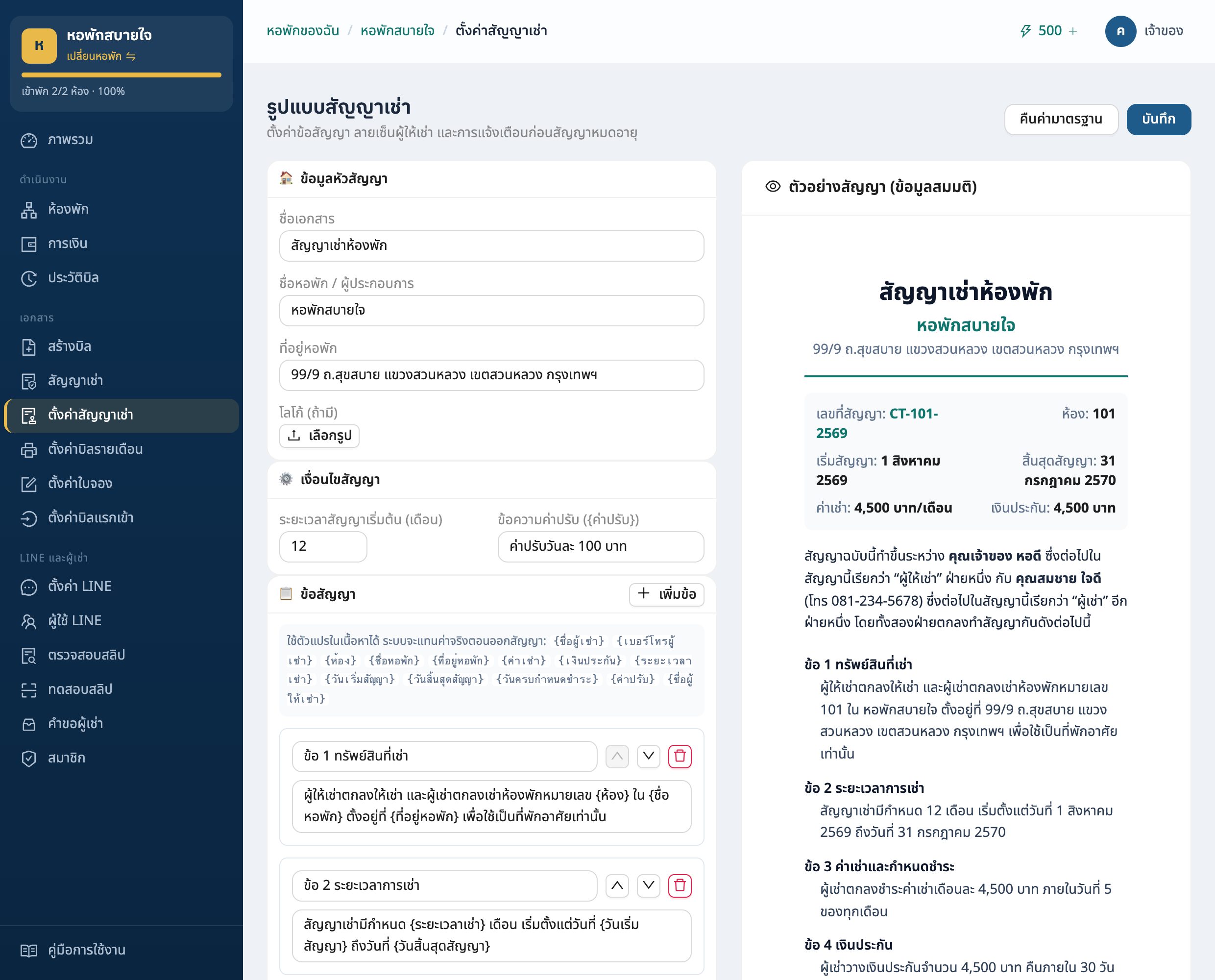Focus the contract duration months field

click(323, 546)
